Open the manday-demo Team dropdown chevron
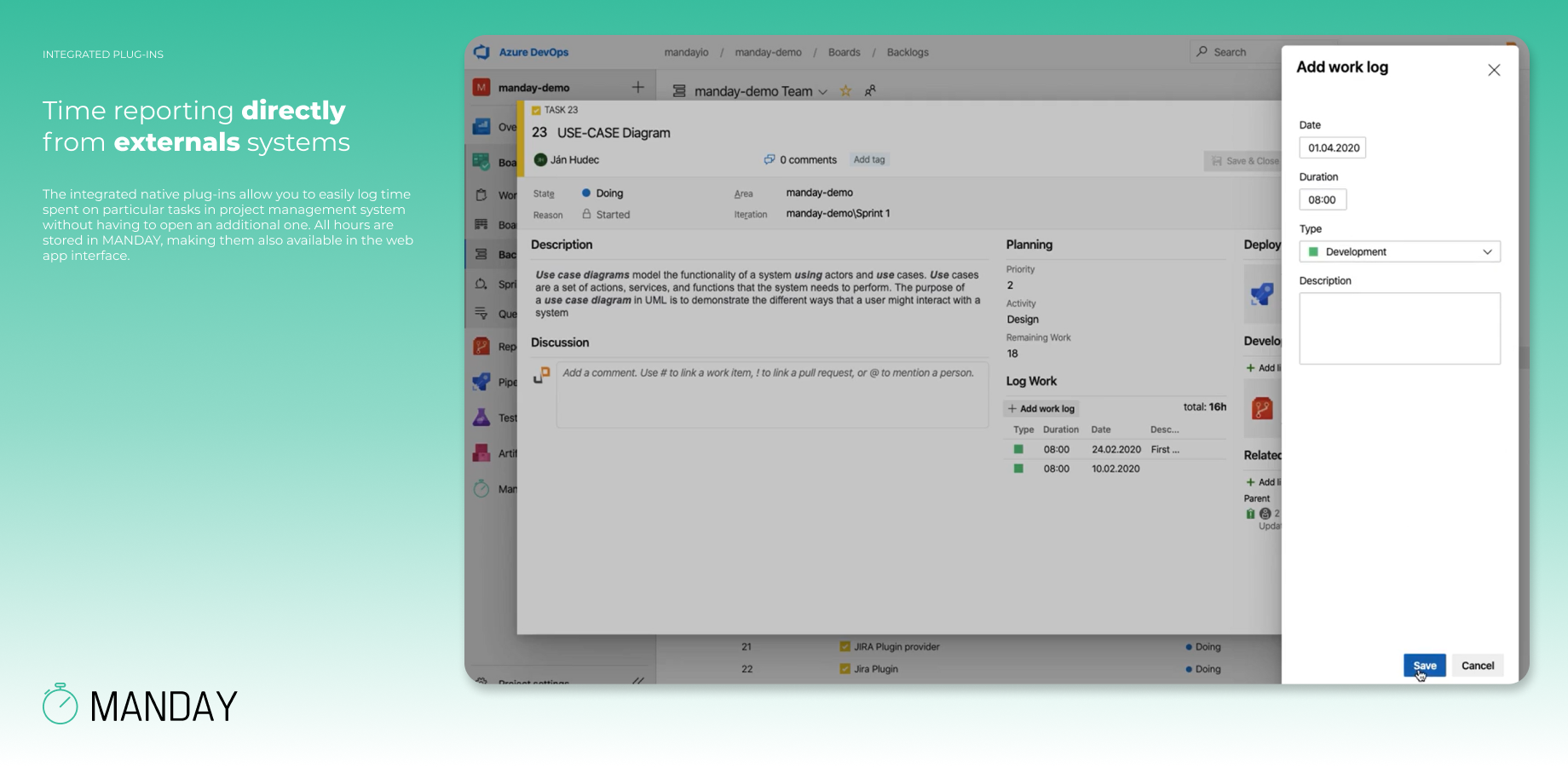 click(822, 91)
